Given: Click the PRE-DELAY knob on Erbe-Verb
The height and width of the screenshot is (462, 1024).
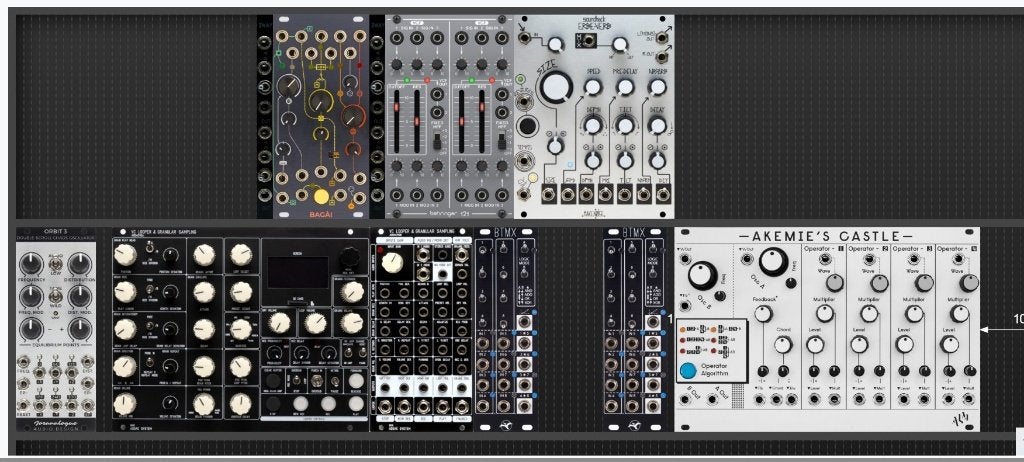Looking at the screenshot, I should tap(625, 87).
